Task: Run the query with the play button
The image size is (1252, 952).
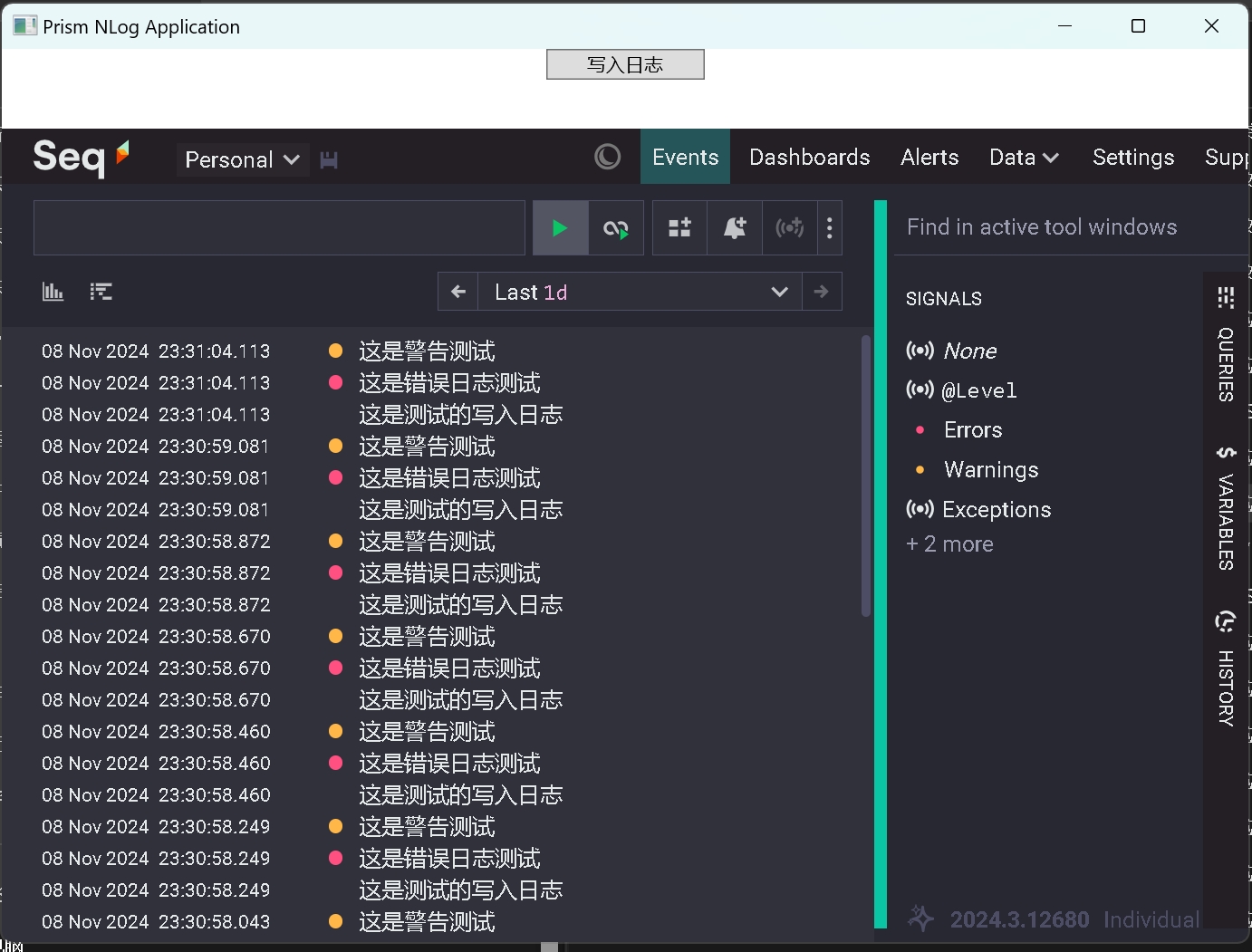Action: tap(560, 228)
